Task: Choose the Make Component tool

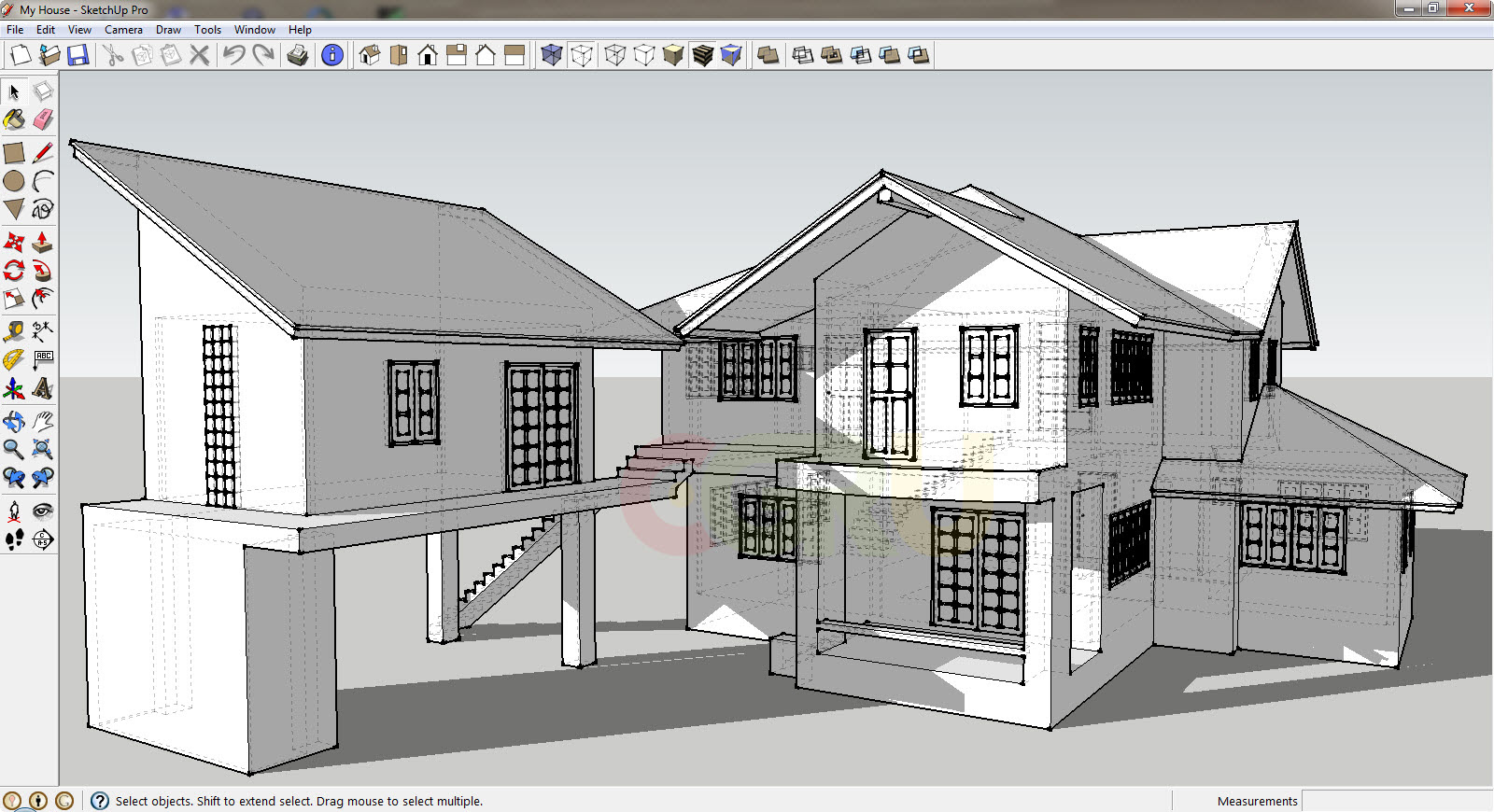Action: coord(43,91)
